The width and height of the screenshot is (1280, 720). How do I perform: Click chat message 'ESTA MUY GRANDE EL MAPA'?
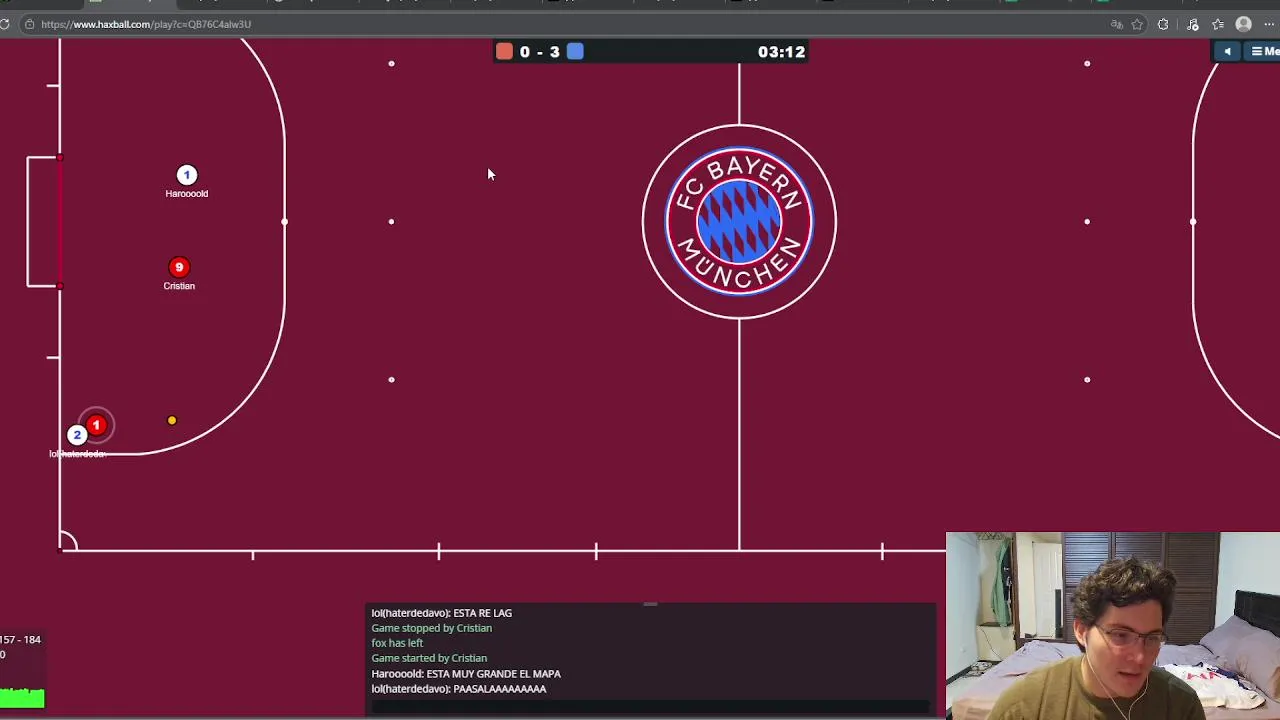[493, 674]
